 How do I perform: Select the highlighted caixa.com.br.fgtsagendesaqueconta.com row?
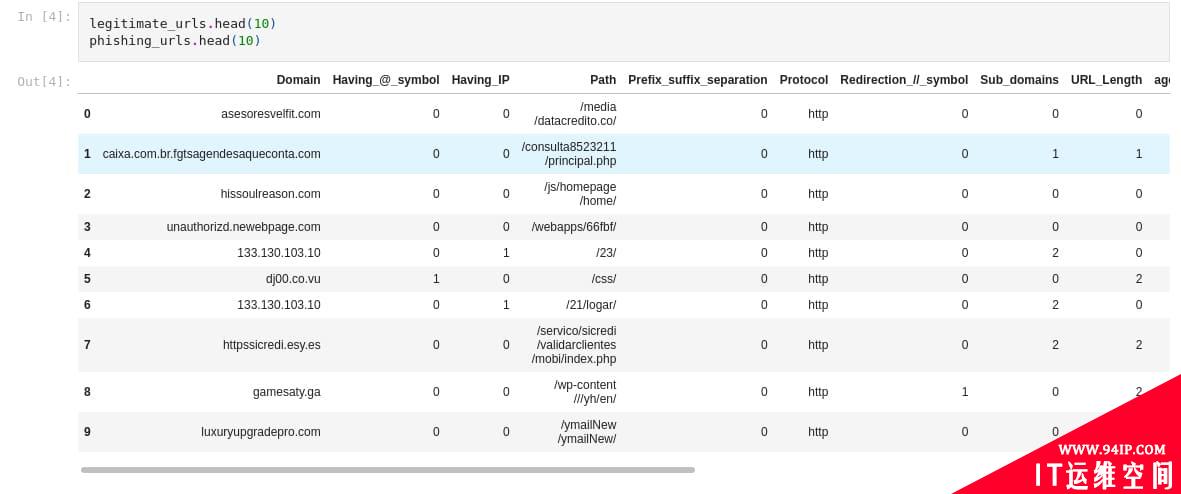coord(624,154)
